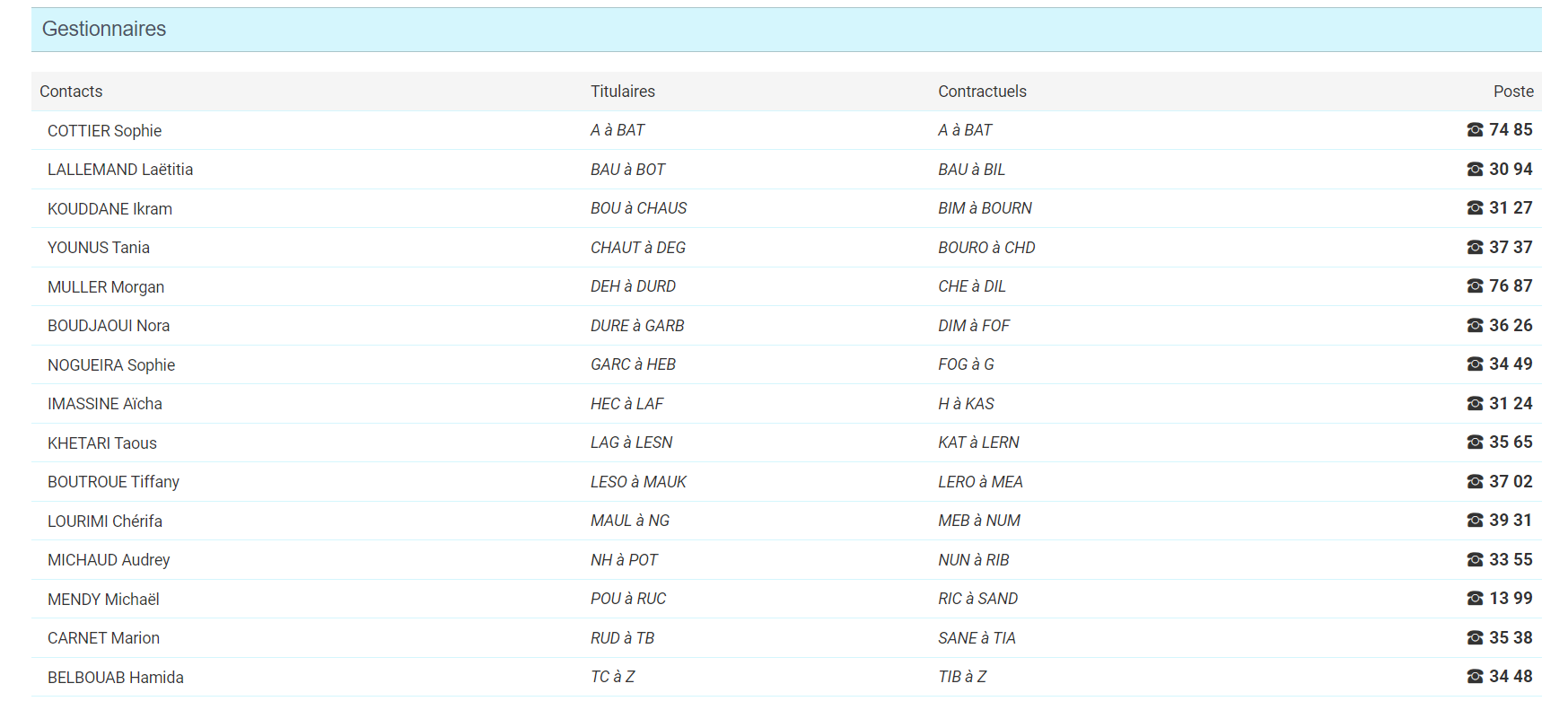Image resolution: width=1568 pixels, height=710 pixels.
Task: Select the NUN à RIB contractuels cell
Action: [x=973, y=560]
